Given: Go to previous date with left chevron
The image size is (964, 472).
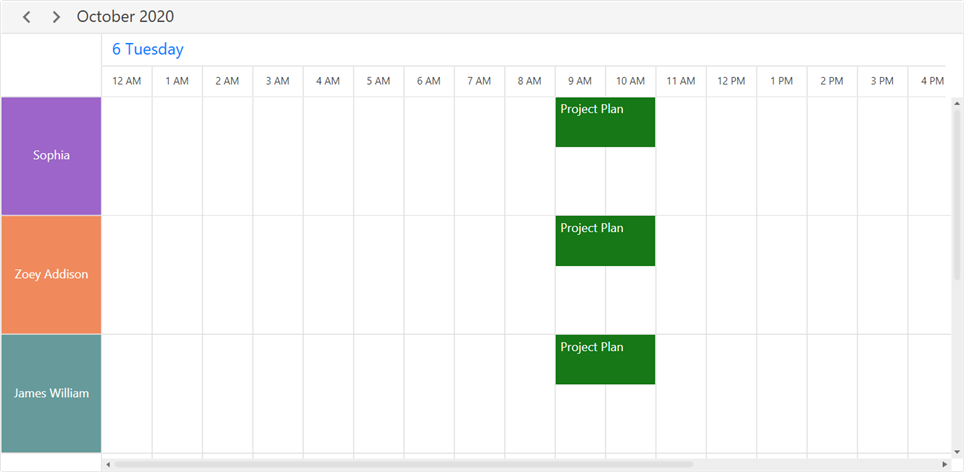Looking at the screenshot, I should click(27, 17).
